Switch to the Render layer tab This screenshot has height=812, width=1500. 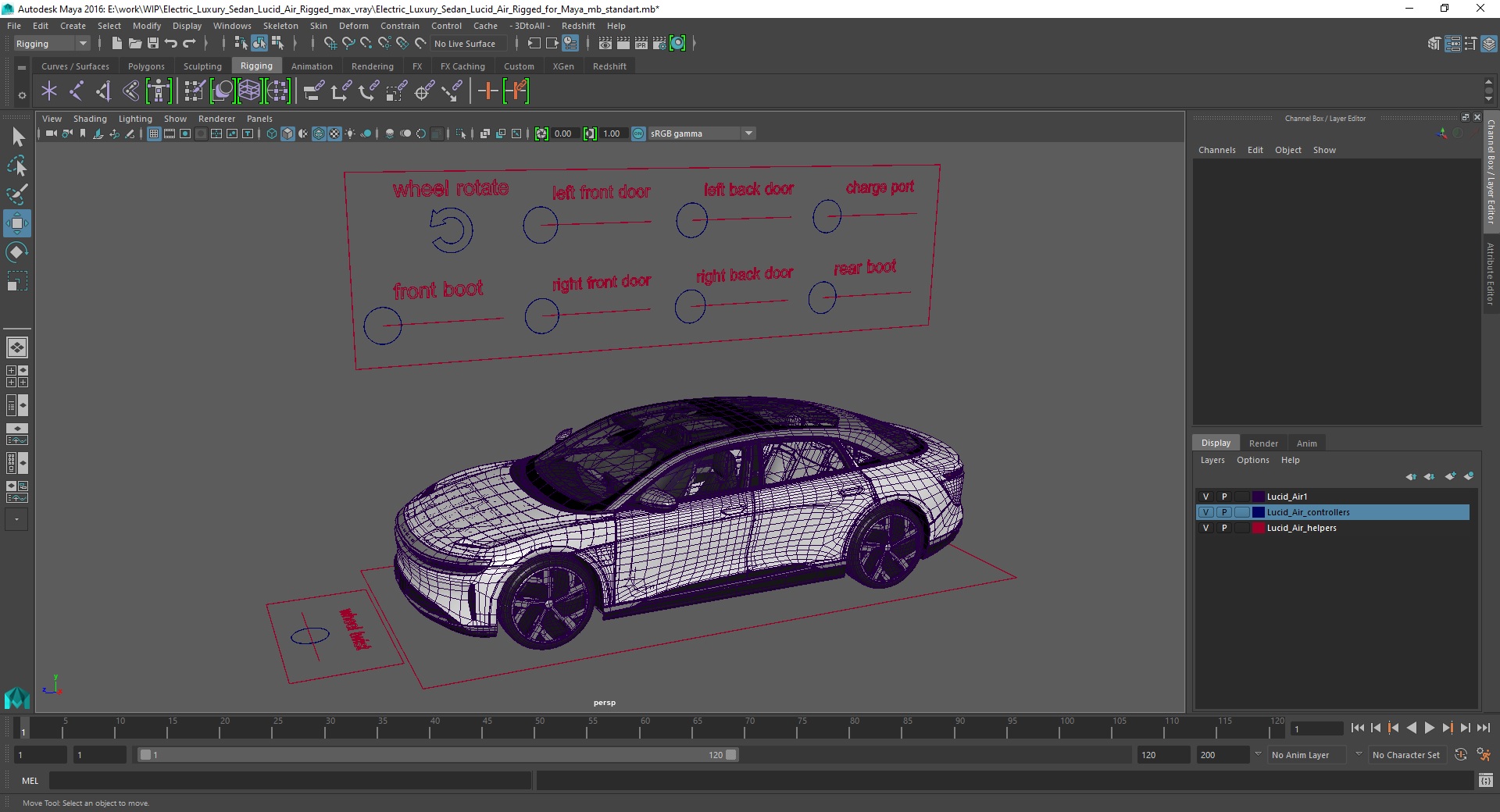tap(1263, 443)
